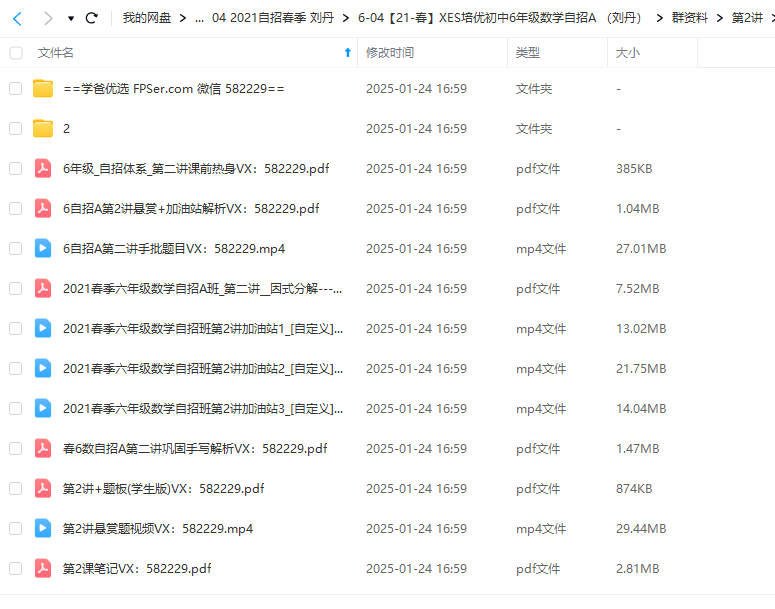Click the 874KB size cell
This screenshot has height=609, width=775.
634,489
